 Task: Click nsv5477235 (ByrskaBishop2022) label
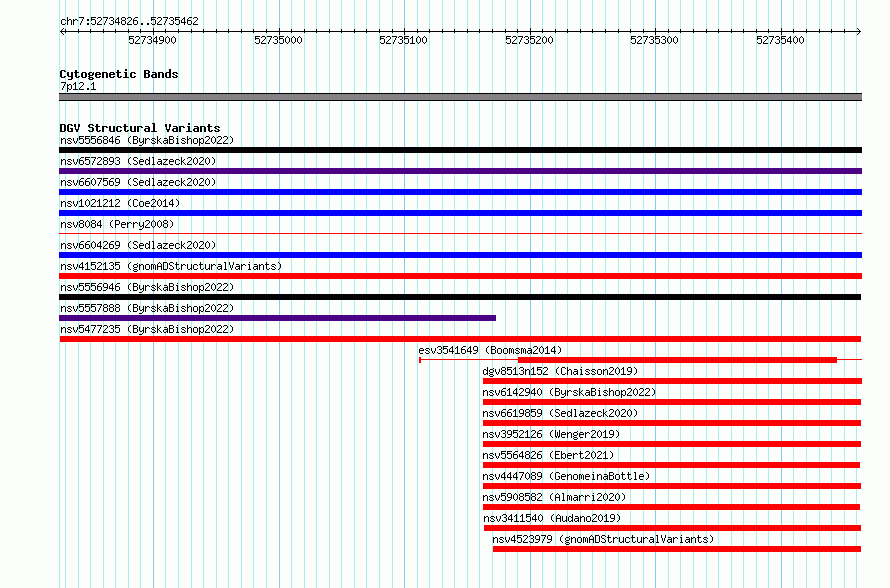[147, 329]
